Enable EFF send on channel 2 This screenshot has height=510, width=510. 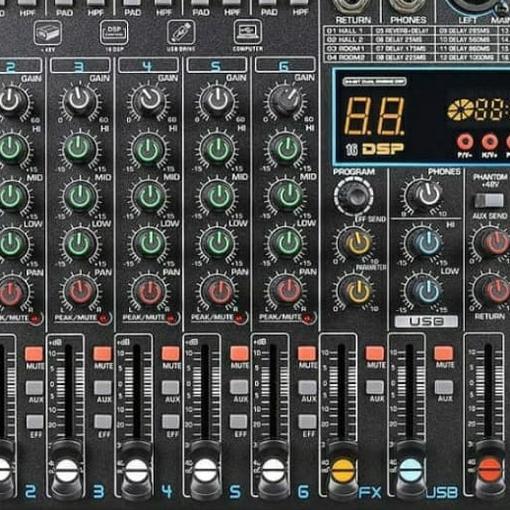(35, 422)
